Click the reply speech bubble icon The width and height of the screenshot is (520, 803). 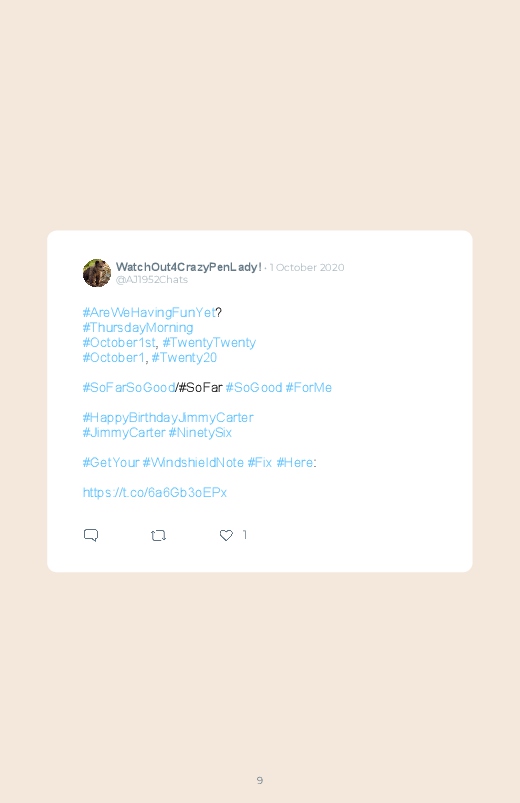[x=91, y=535]
